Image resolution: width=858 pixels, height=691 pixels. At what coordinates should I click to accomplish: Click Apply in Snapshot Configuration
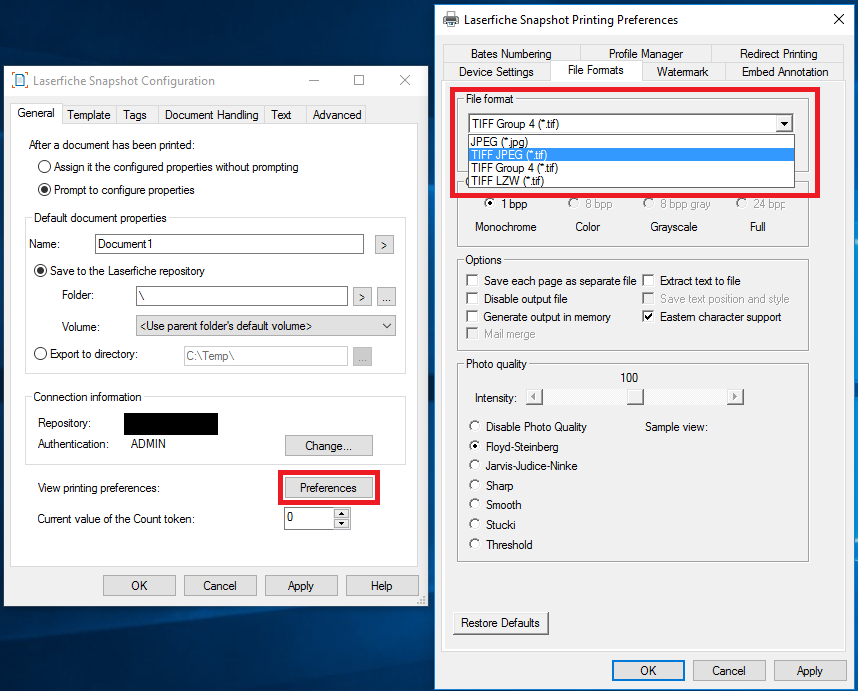click(x=301, y=586)
